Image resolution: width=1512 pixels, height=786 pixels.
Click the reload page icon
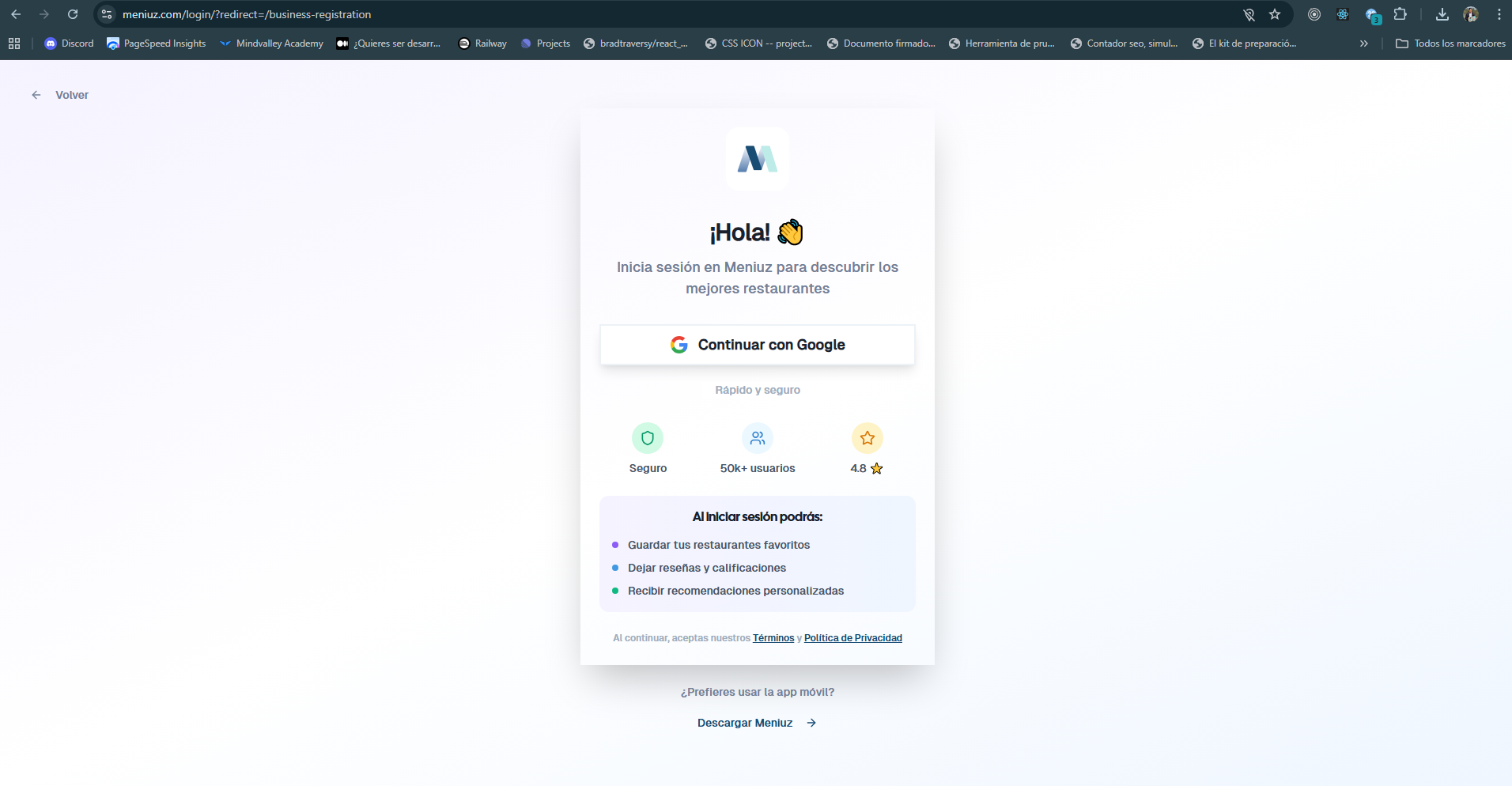pos(73,14)
